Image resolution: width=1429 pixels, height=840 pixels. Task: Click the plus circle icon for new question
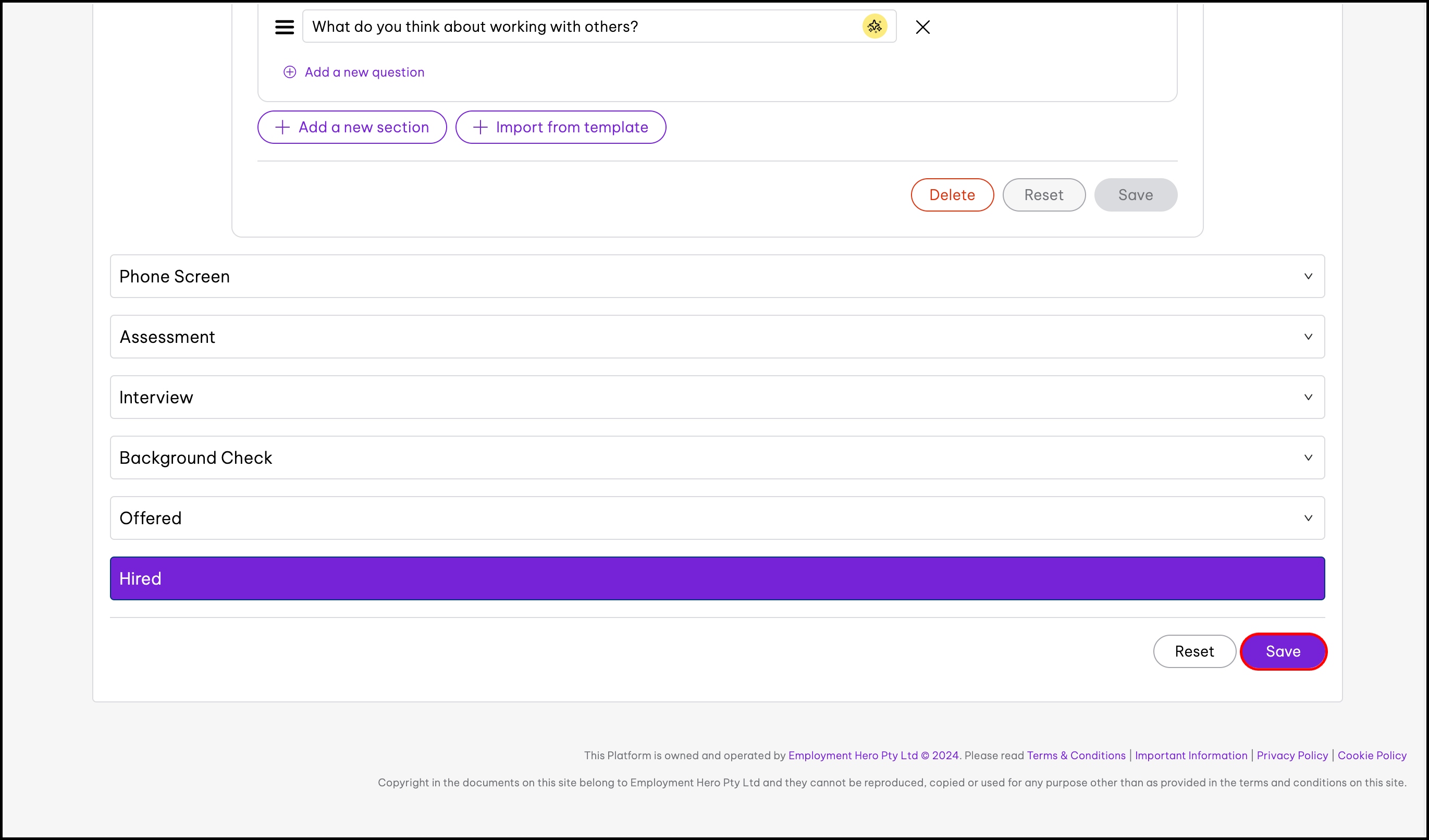coord(289,72)
